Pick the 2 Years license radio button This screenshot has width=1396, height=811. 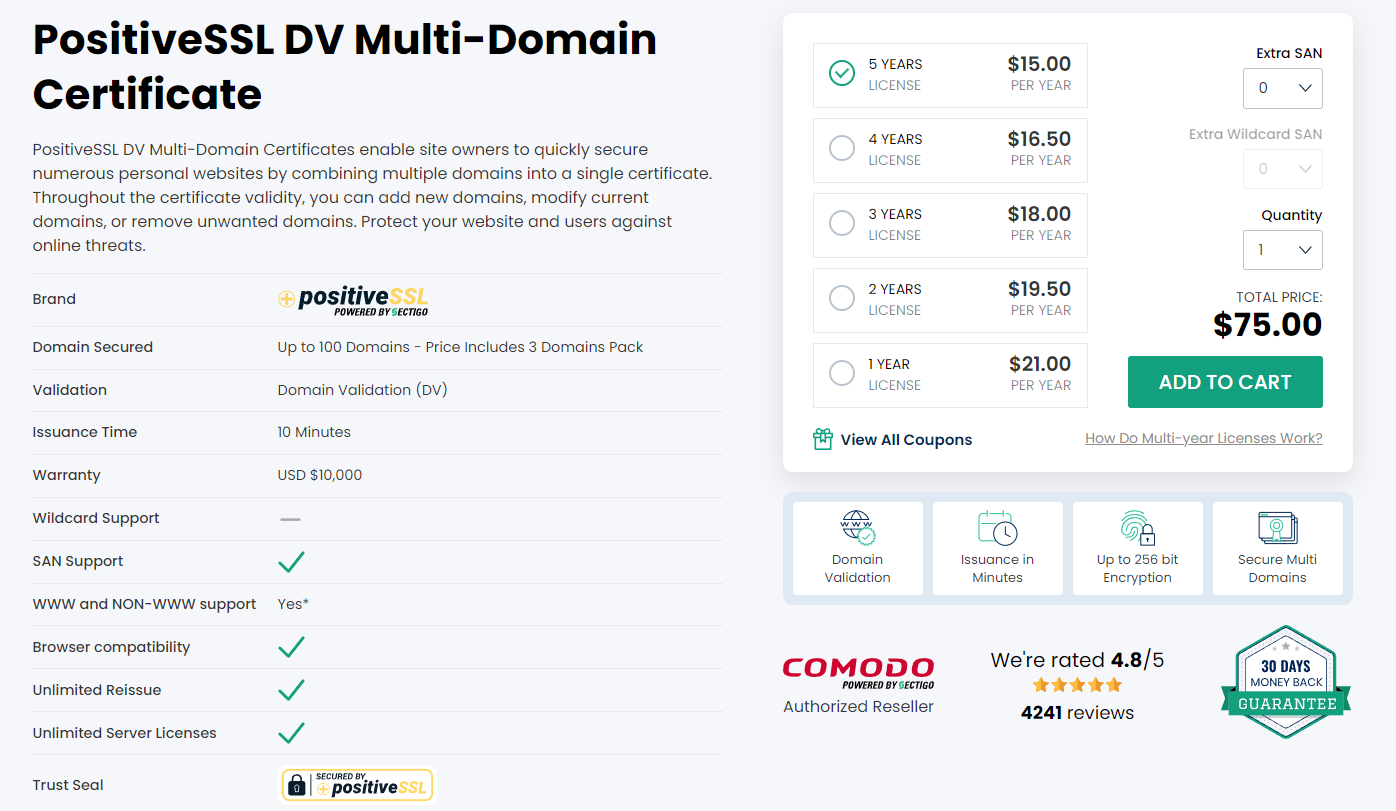[x=842, y=298]
